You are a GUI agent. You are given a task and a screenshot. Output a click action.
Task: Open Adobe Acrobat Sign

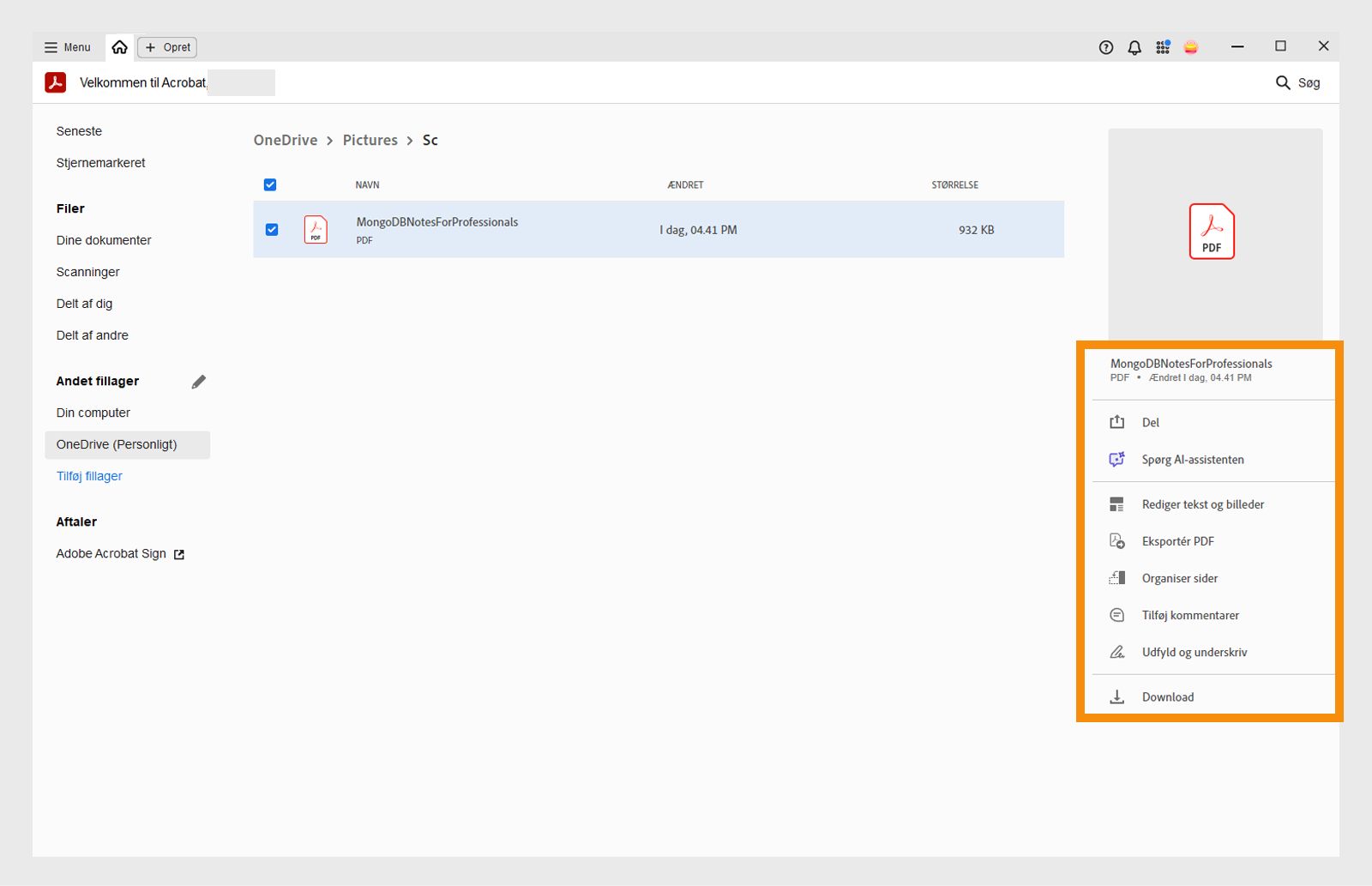pos(113,553)
